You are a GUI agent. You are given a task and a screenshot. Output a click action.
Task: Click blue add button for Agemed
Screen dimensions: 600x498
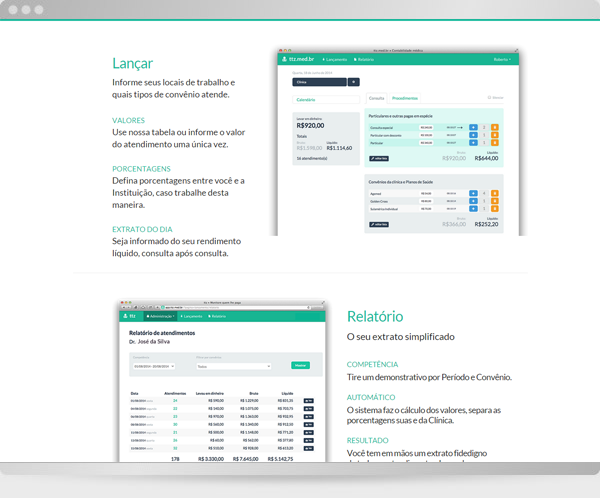pyautogui.click(x=473, y=193)
